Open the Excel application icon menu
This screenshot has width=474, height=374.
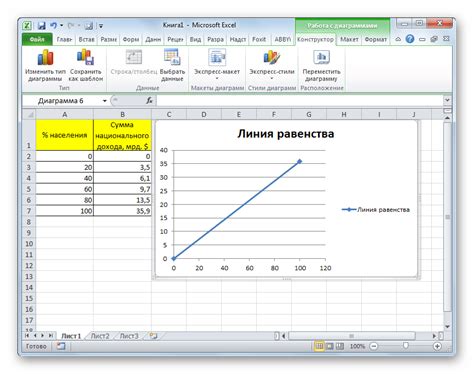pyautogui.click(x=27, y=25)
